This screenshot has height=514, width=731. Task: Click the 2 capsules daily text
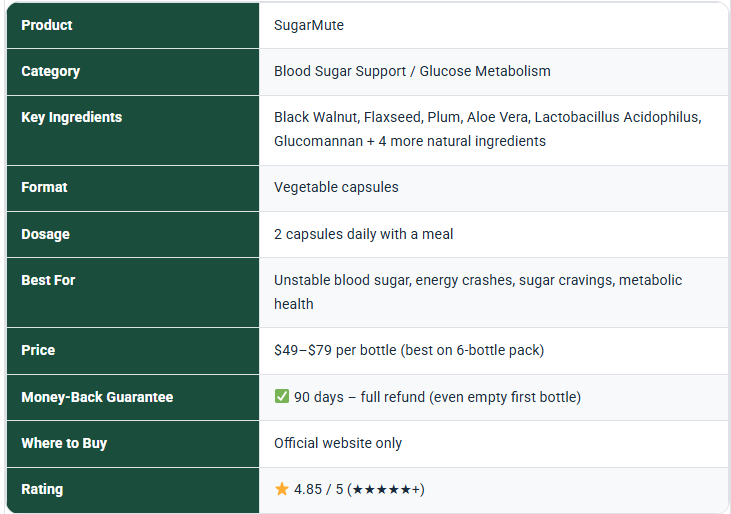coord(363,234)
